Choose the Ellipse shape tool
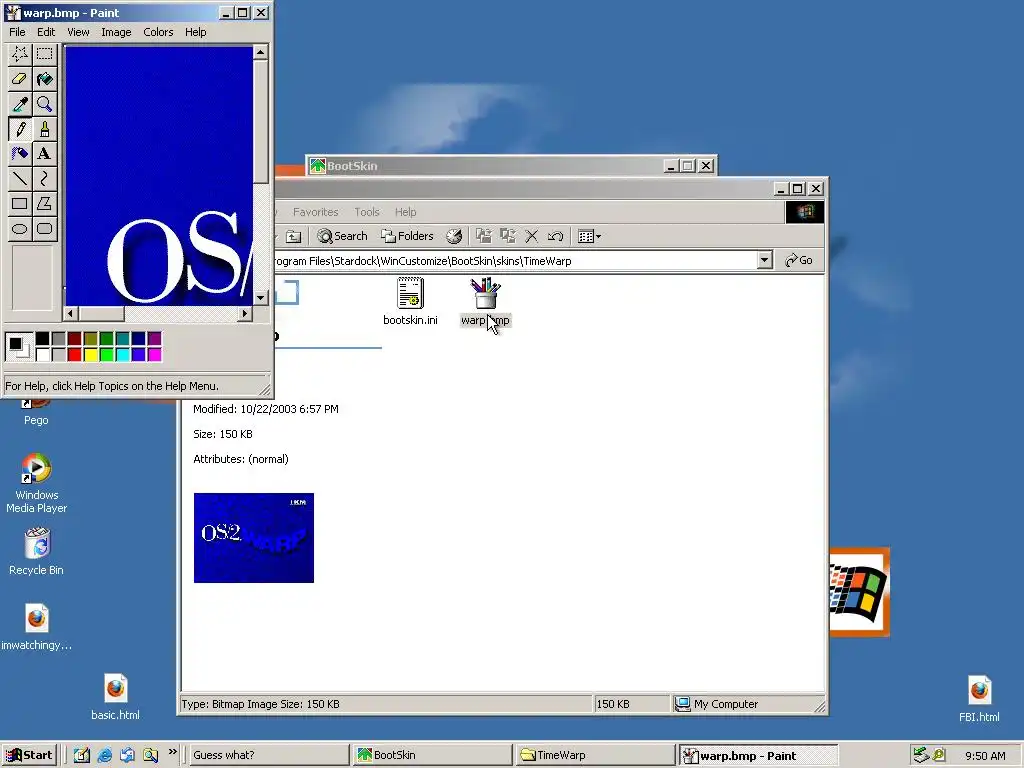This screenshot has height=768, width=1024. point(20,228)
